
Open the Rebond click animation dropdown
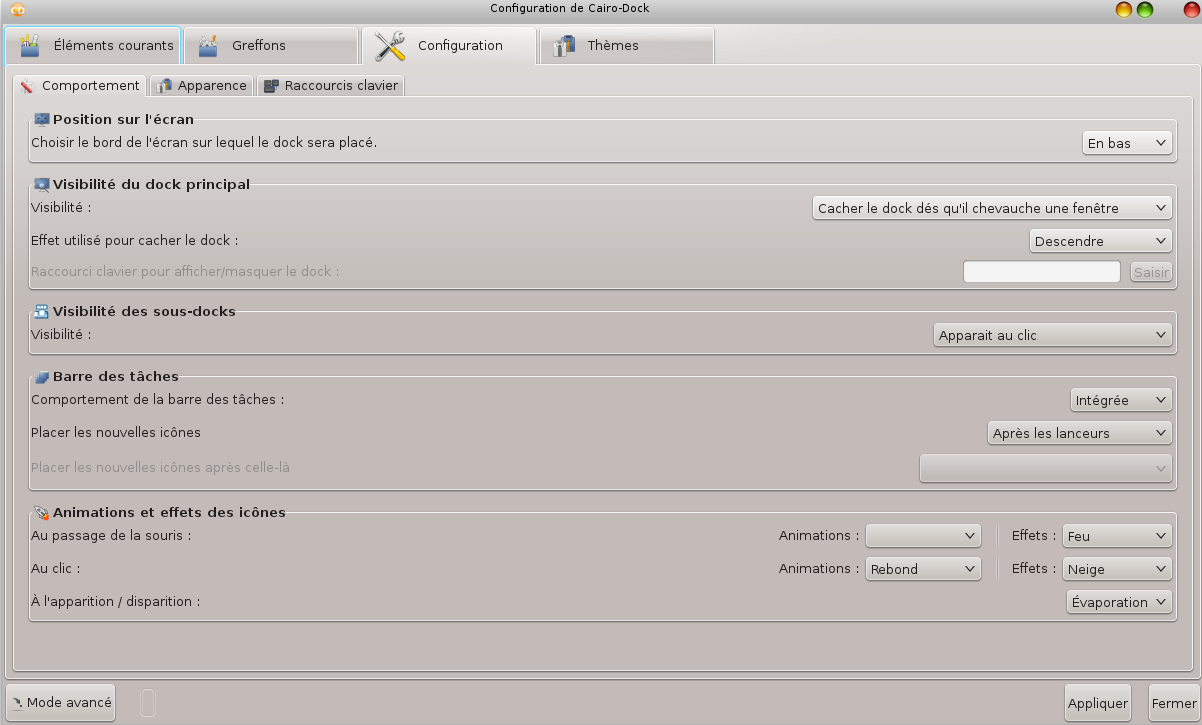(x=923, y=569)
